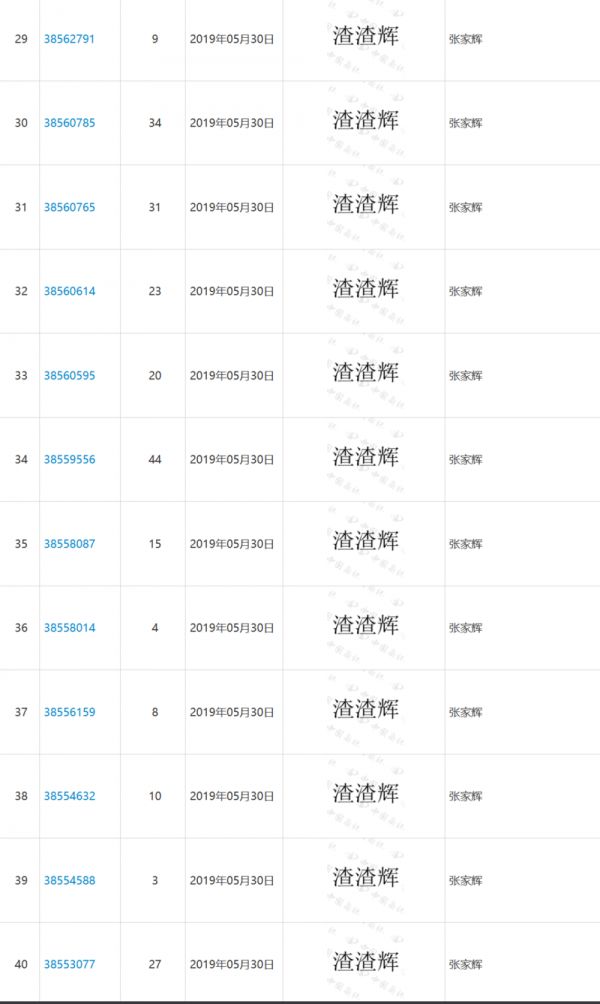
Task: Open trademark record 38559556
Action: [x=69, y=460]
